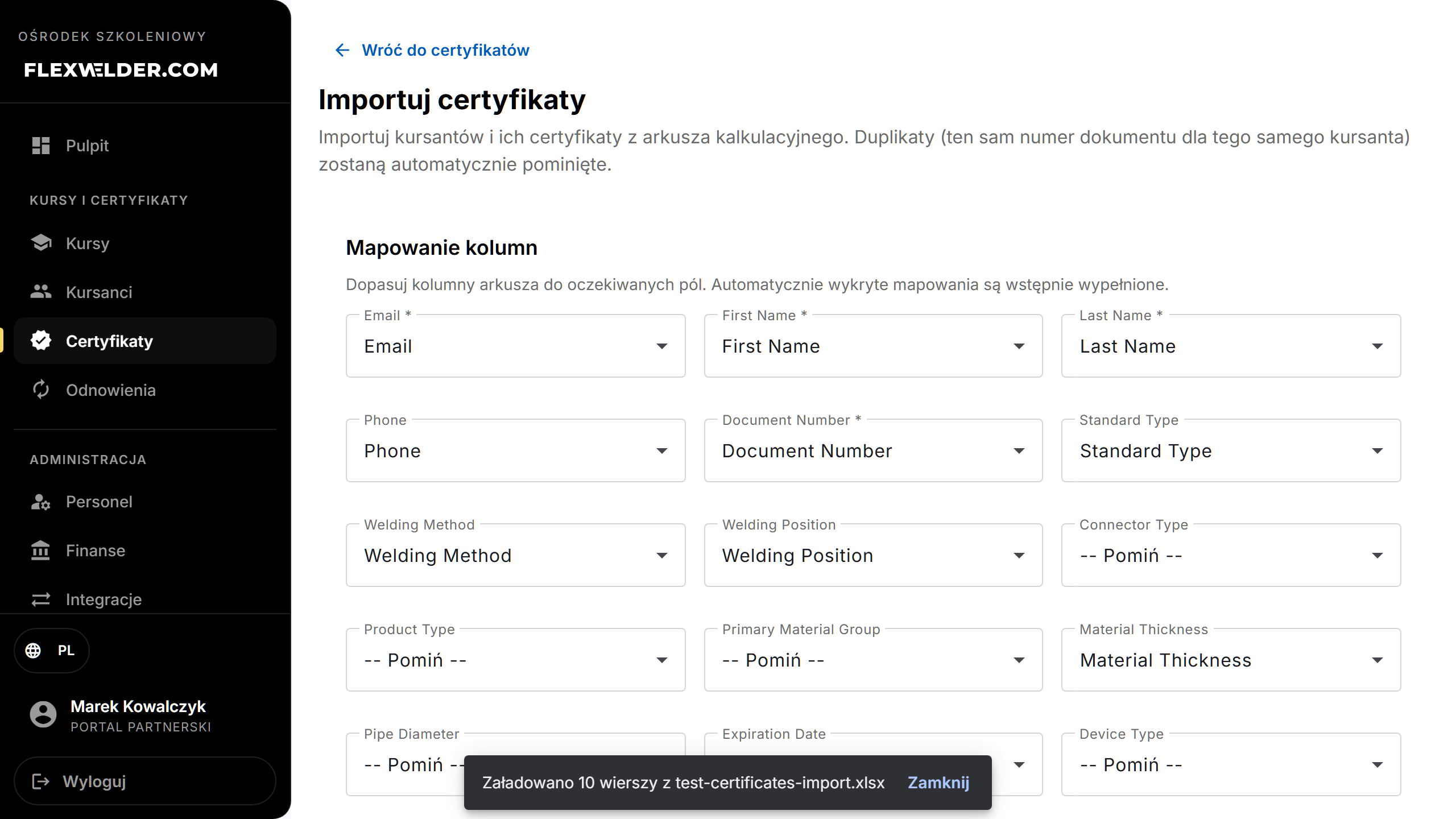Click the Integracje swap arrows icon
This screenshot has width=1456, height=819.
[x=41, y=599]
